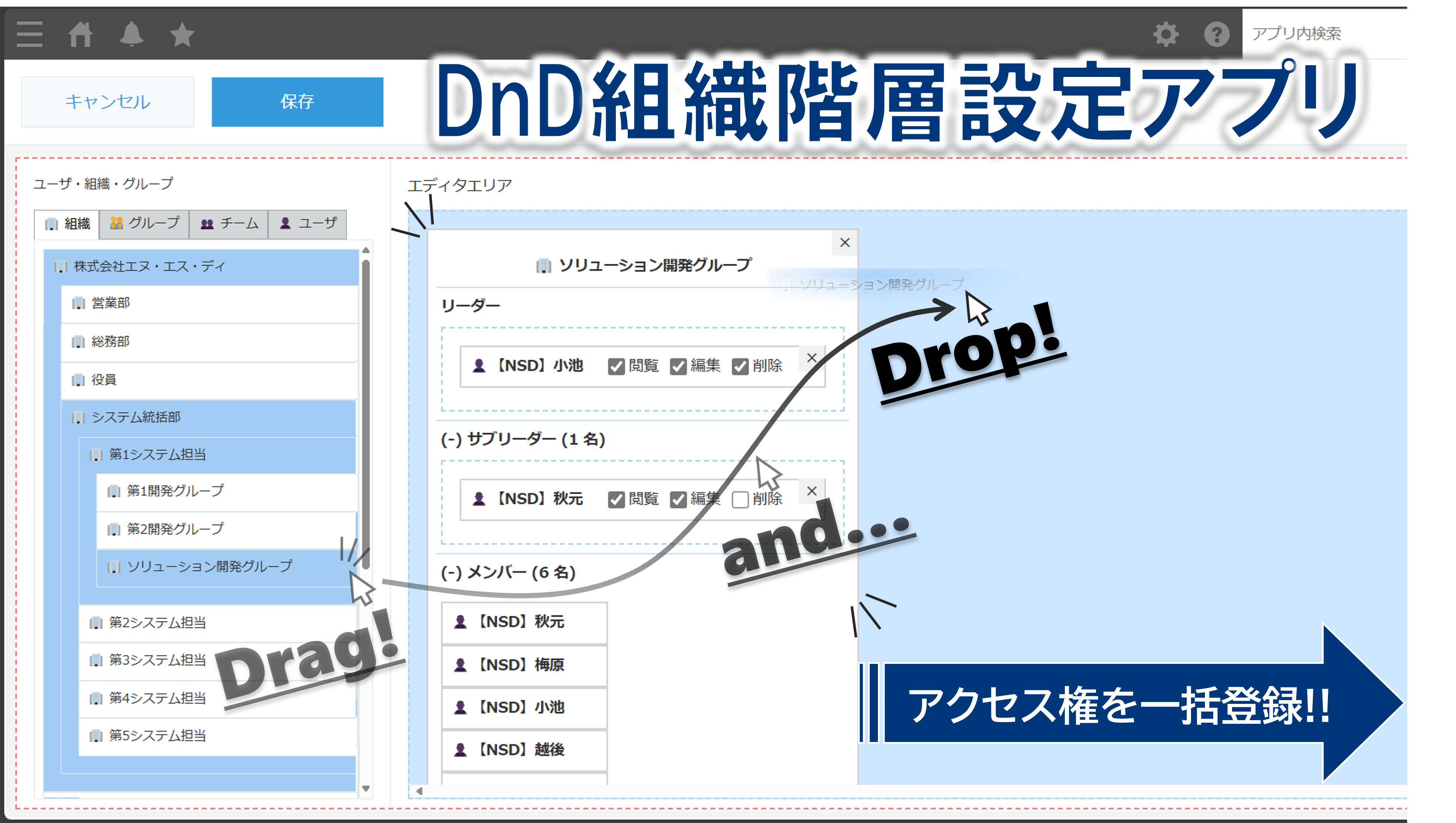Screen dimensions: 1456x823
Task: Collapse the メンバー (6 名) section
Action: point(451,572)
